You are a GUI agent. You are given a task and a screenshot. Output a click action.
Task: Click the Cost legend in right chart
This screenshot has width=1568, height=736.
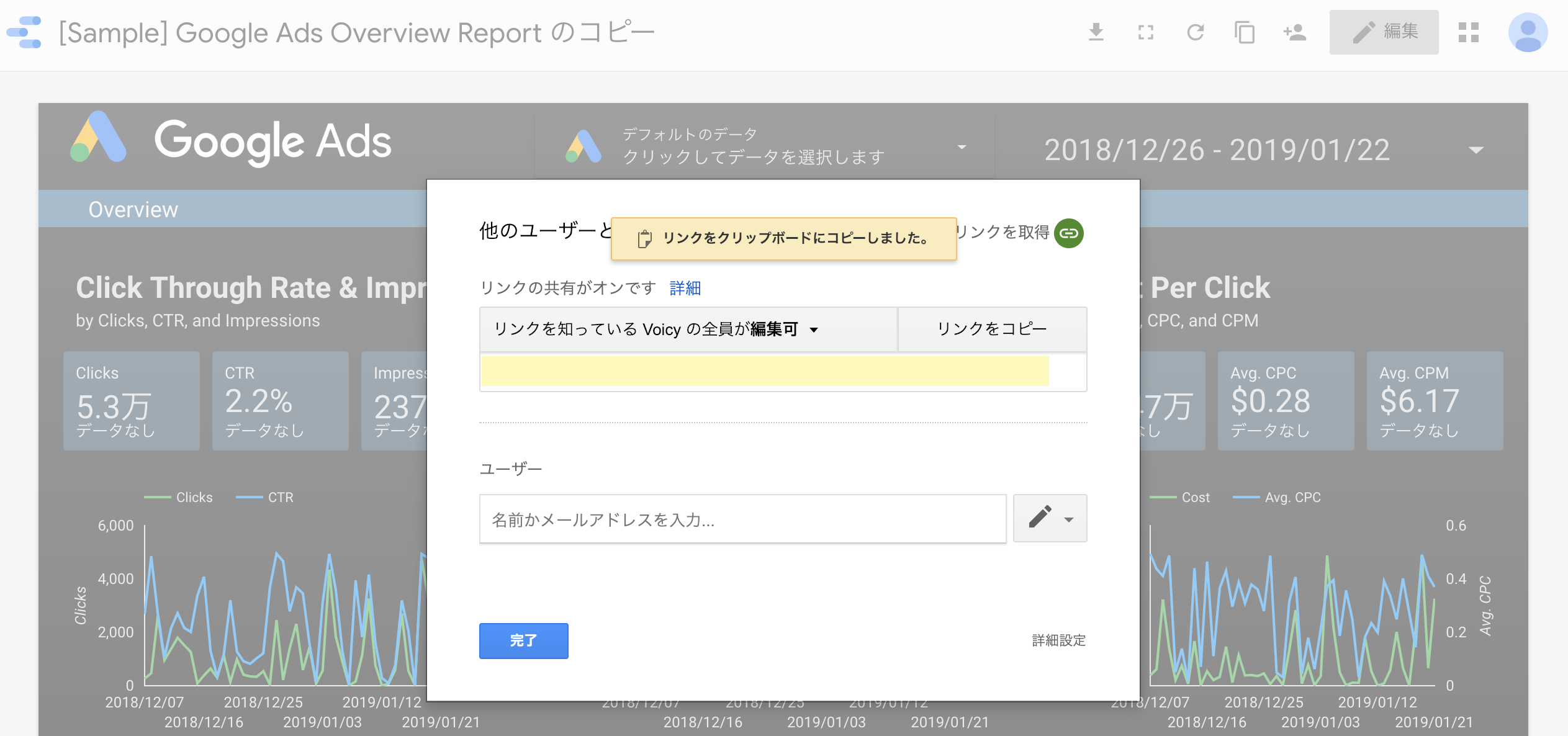coord(1180,498)
